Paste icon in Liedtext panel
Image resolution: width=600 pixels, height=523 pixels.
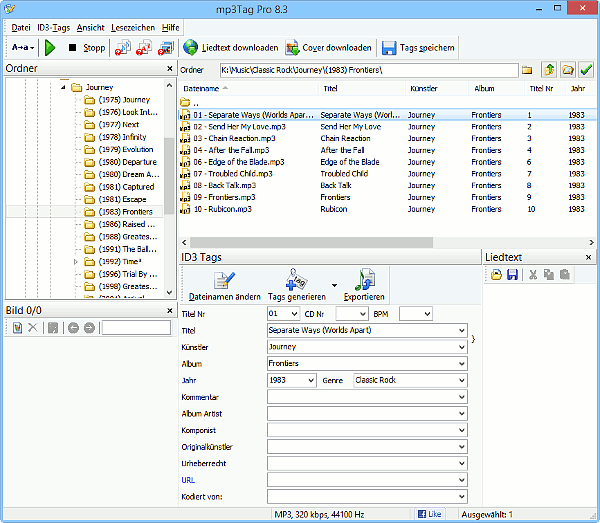pyautogui.click(x=565, y=274)
